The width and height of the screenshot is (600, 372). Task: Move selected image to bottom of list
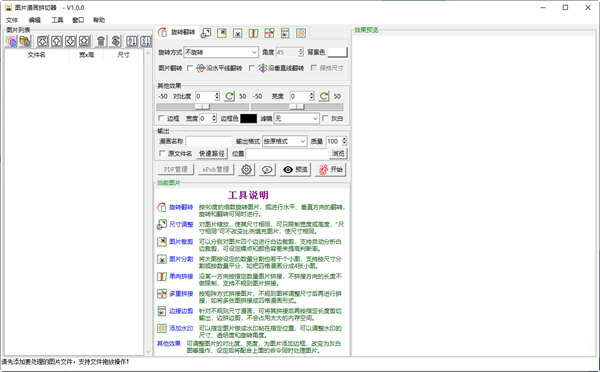pyautogui.click(x=85, y=41)
